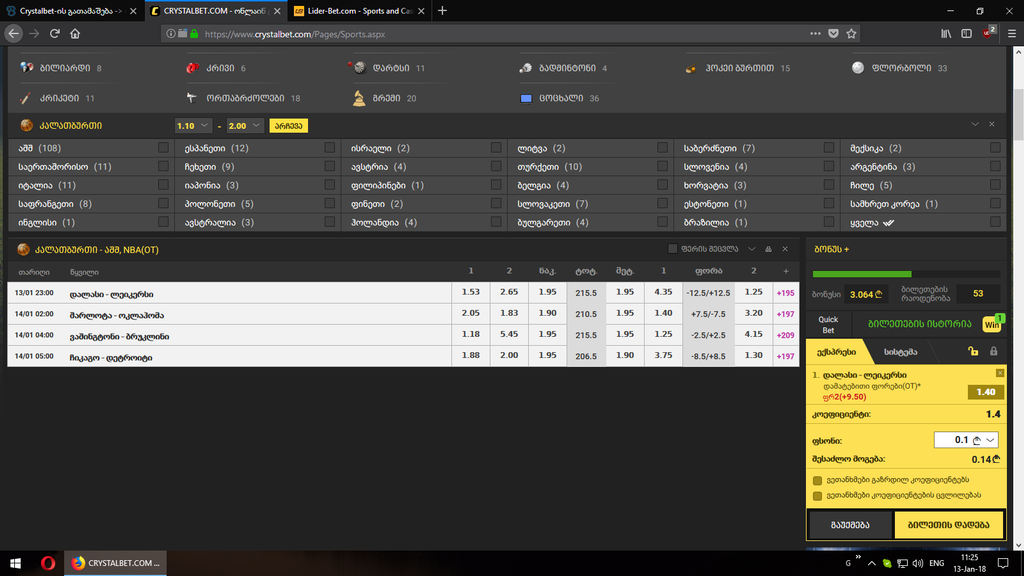Close the NBA(OT) events section
The width and height of the screenshot is (1024, 576).
786,249
